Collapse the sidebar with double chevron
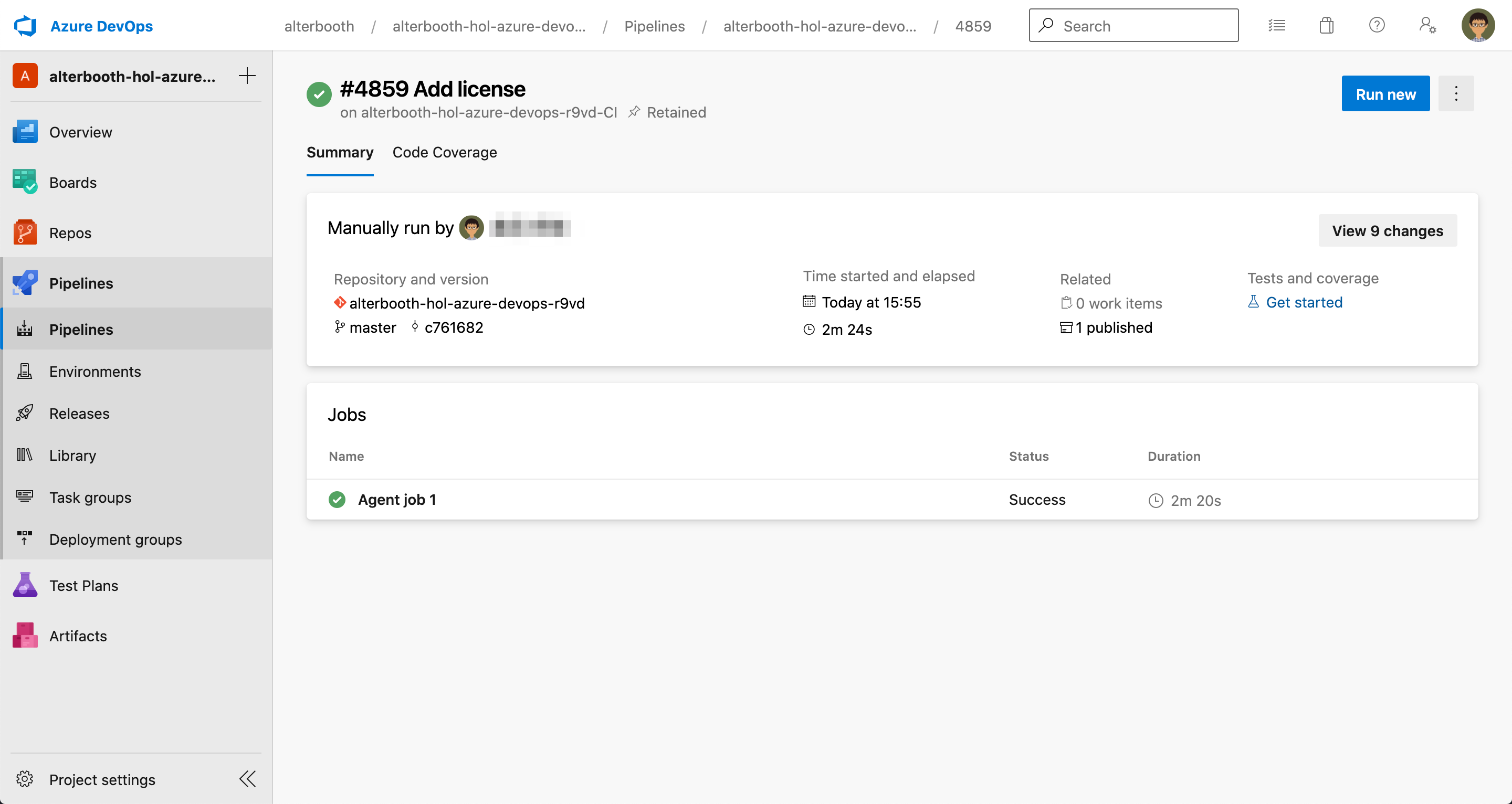This screenshot has width=1512, height=804. click(x=247, y=779)
